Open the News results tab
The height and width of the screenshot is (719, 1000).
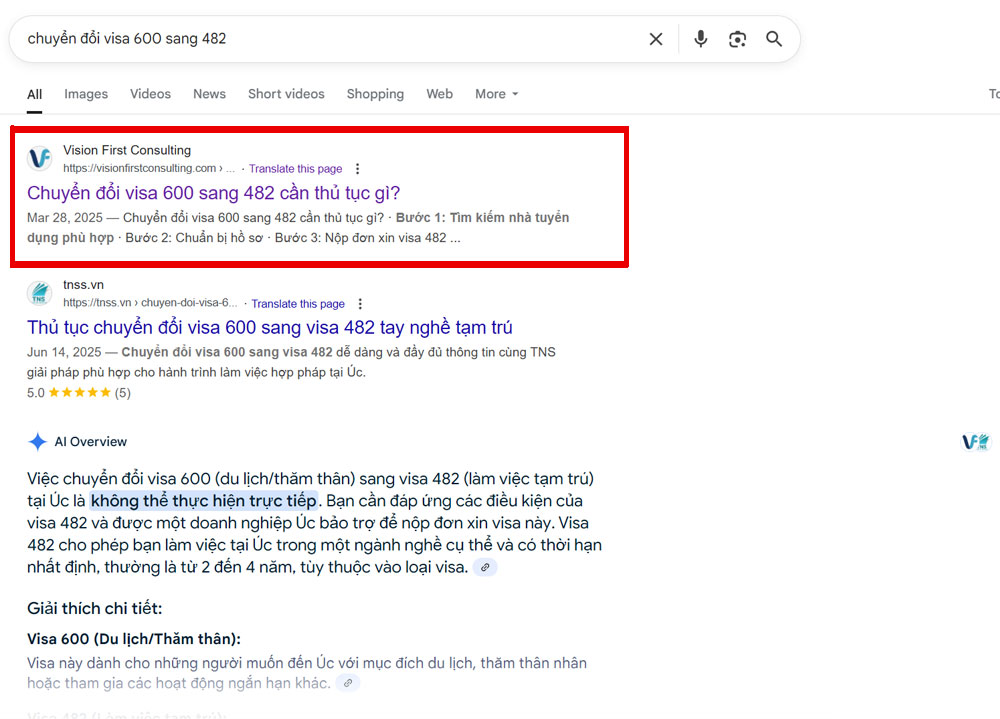pyautogui.click(x=209, y=94)
